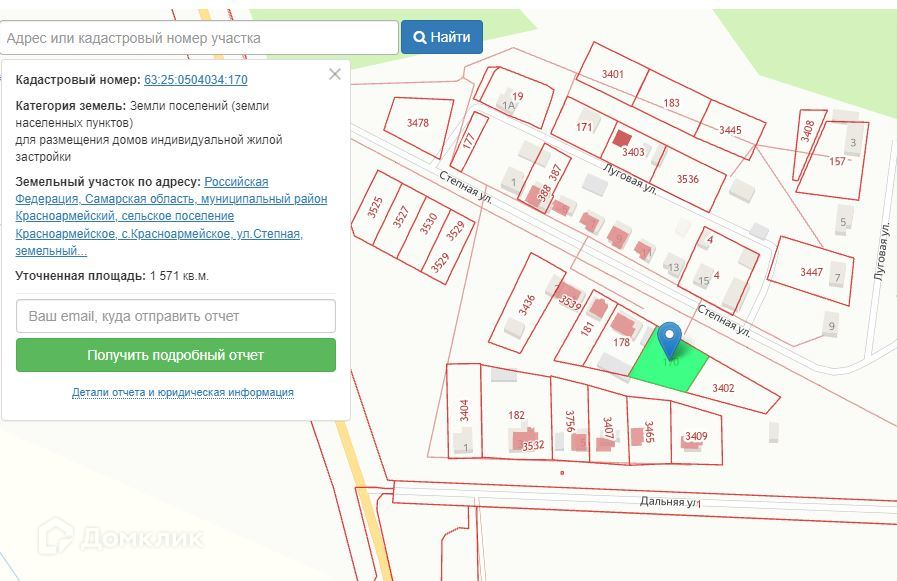This screenshot has width=897, height=581.
Task: Select parcel 181 on the map
Action: click(588, 328)
